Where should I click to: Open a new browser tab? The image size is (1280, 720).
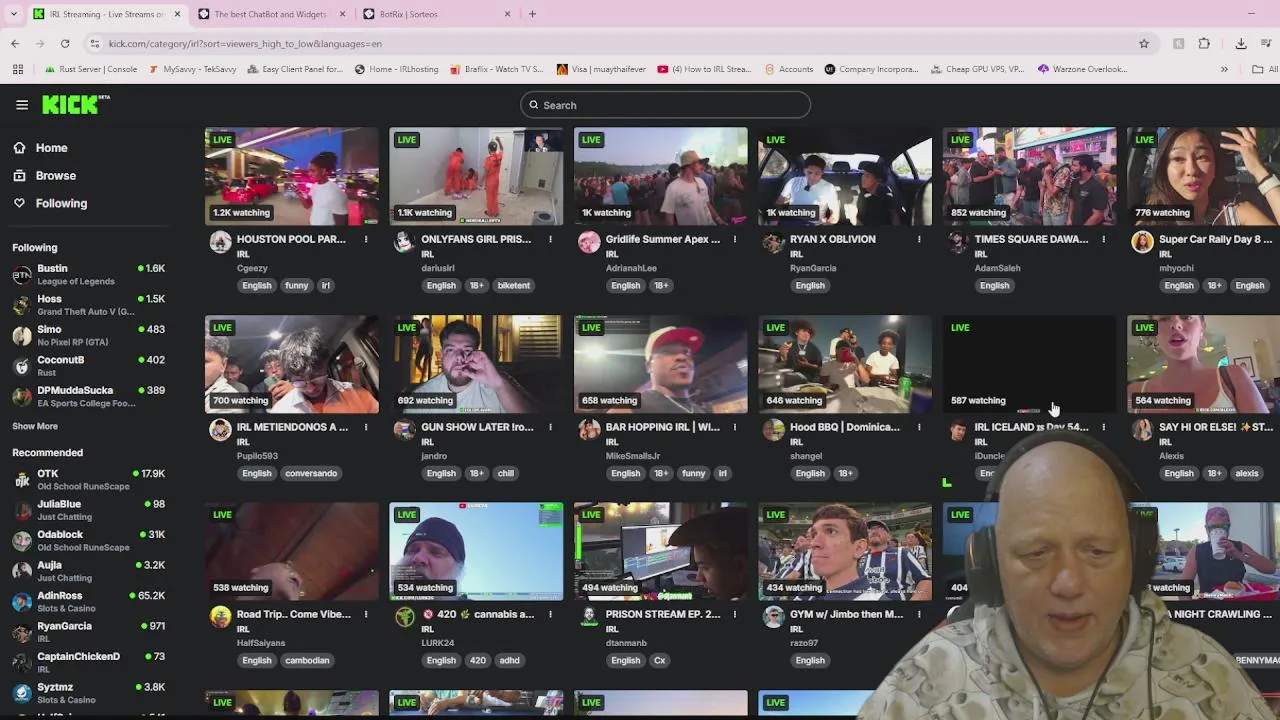[x=532, y=14]
